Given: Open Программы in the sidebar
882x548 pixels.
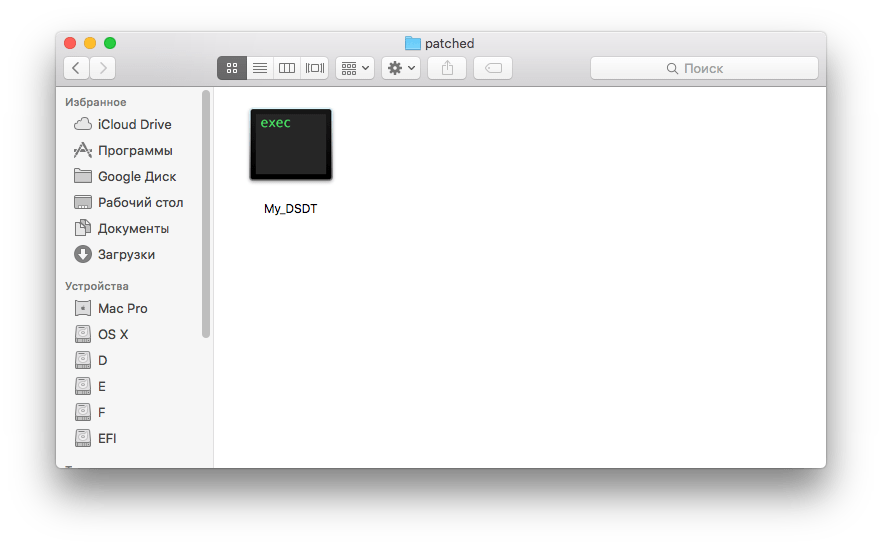Looking at the screenshot, I should (x=134, y=150).
